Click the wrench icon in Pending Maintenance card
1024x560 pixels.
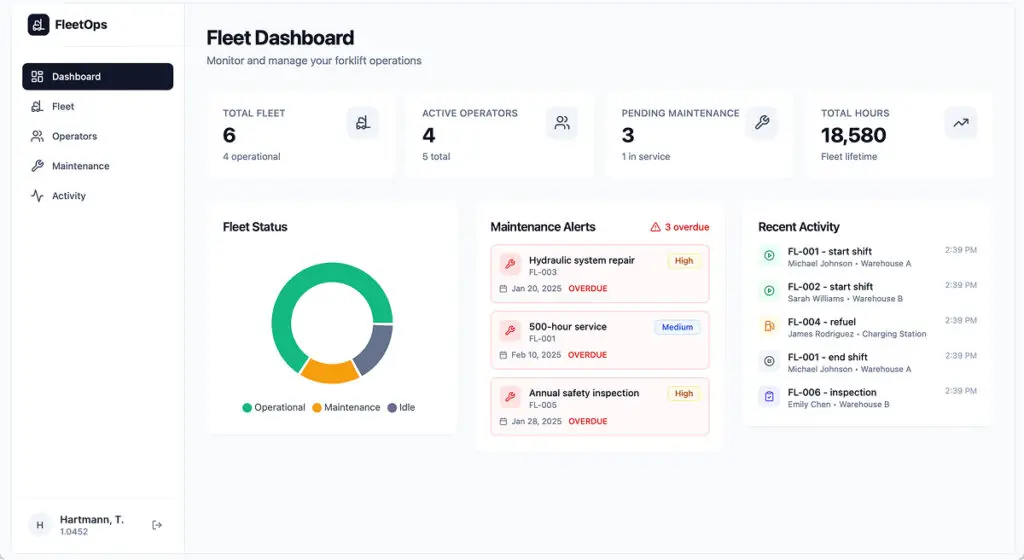[x=761, y=123]
